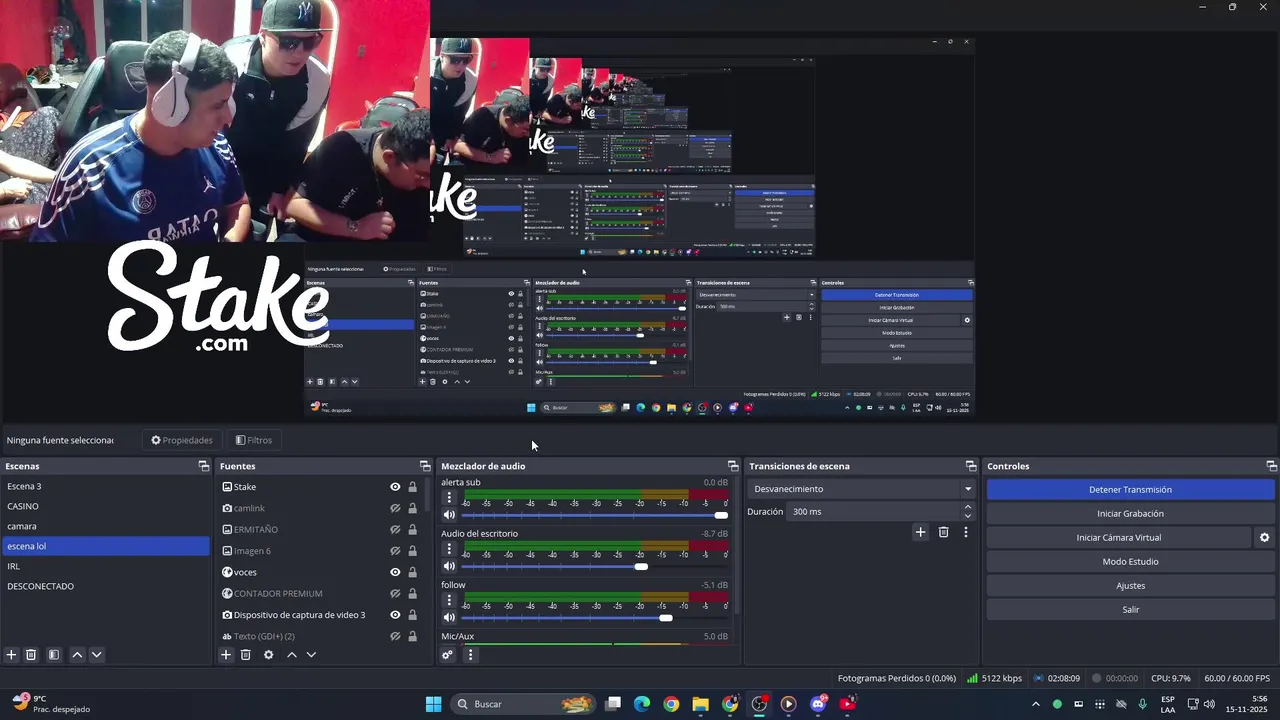Image resolution: width=1280 pixels, height=720 pixels.
Task: Click Iniciar Grabación button
Action: (1130, 514)
